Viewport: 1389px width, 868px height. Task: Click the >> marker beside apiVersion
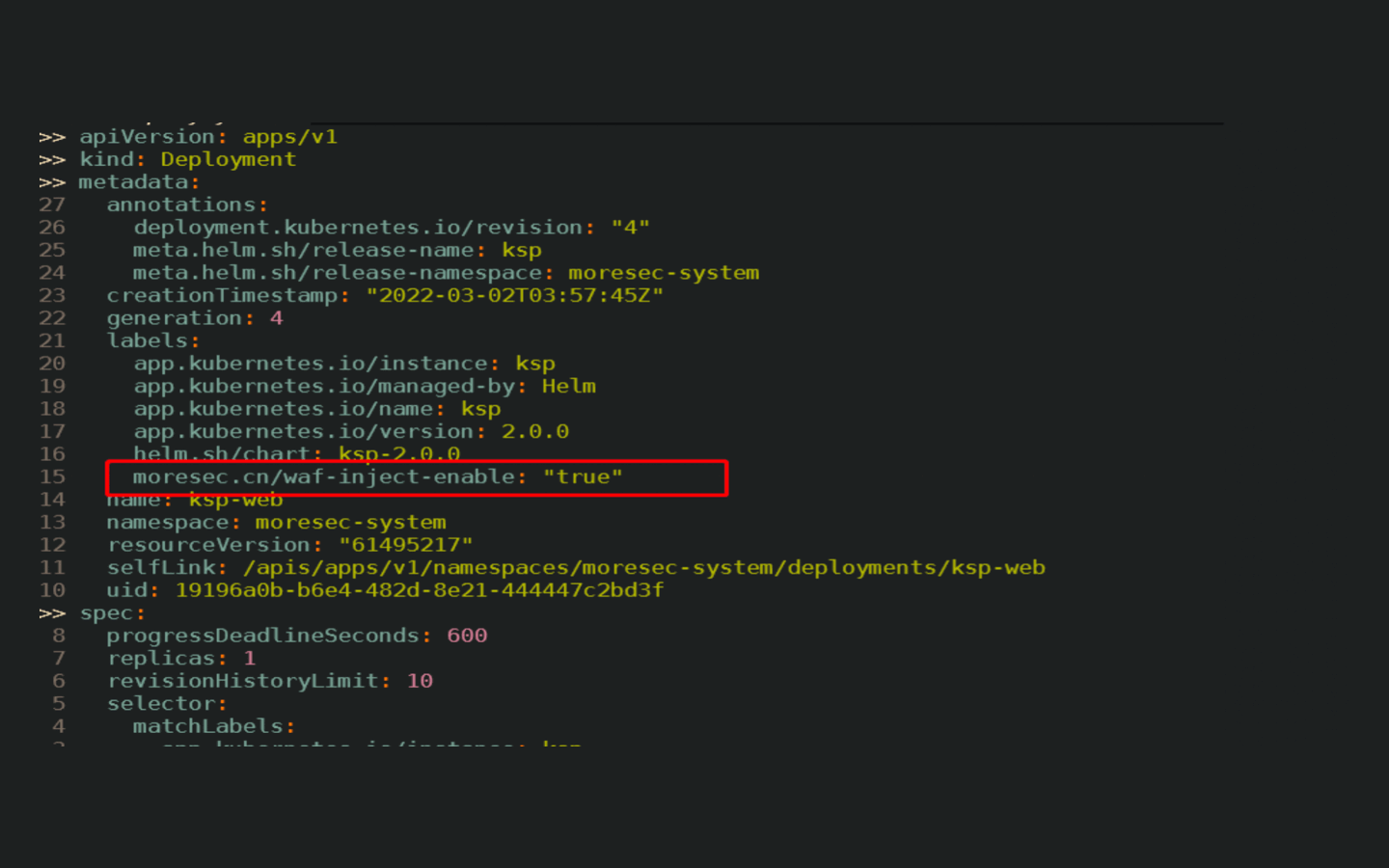click(52, 137)
